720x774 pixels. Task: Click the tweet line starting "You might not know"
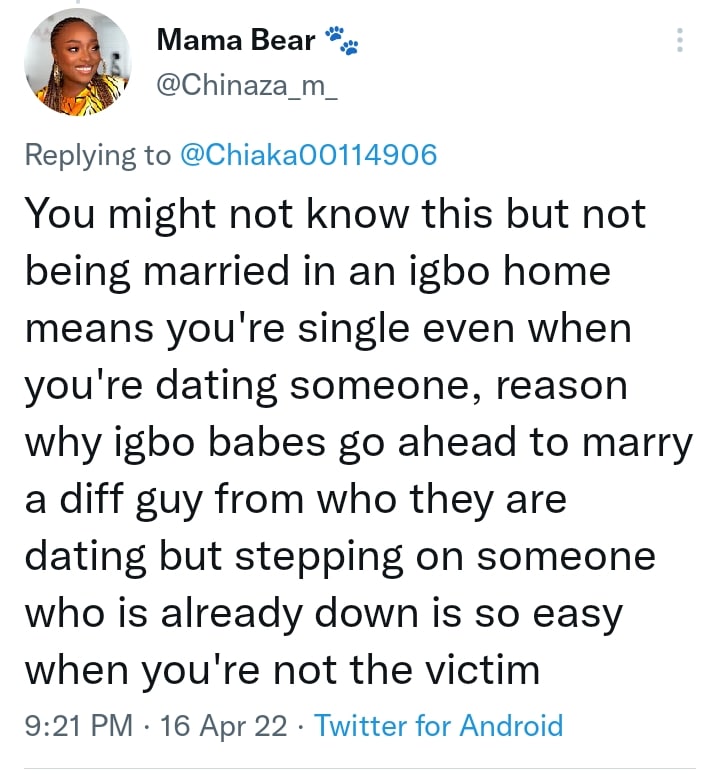[334, 213]
